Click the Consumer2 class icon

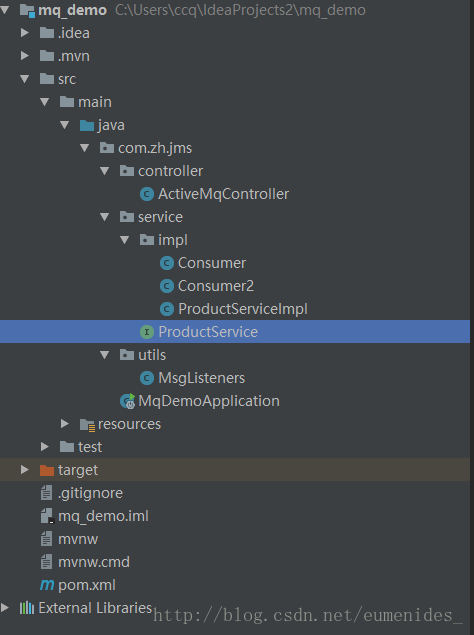coord(167,286)
